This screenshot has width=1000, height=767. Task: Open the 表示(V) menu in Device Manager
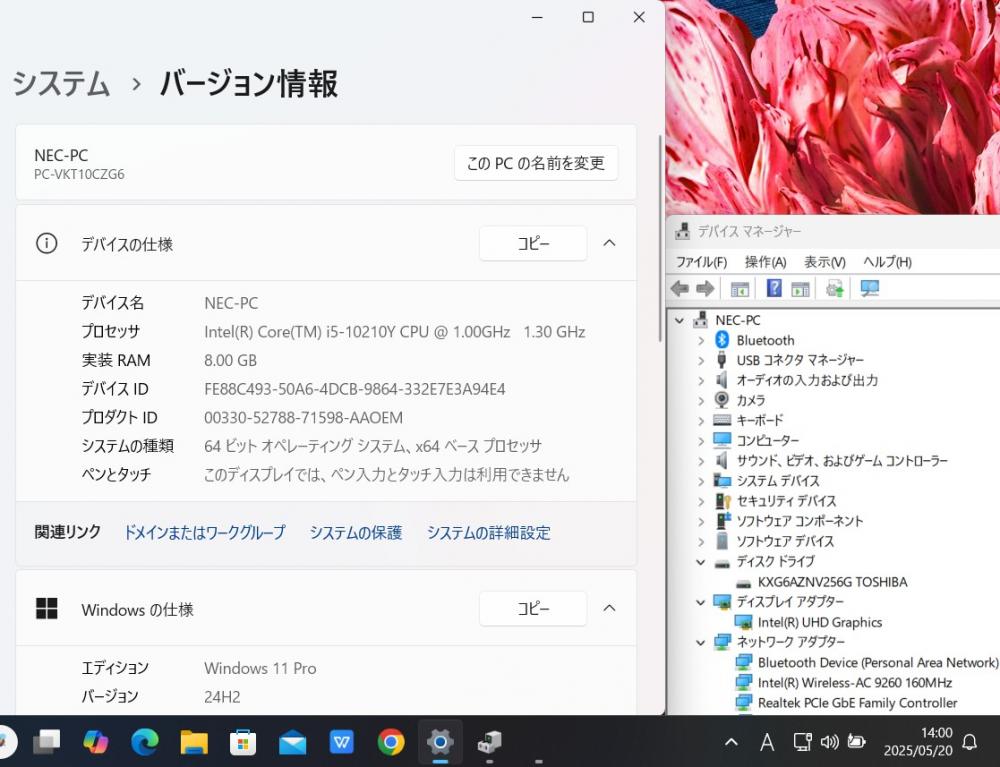(825, 262)
